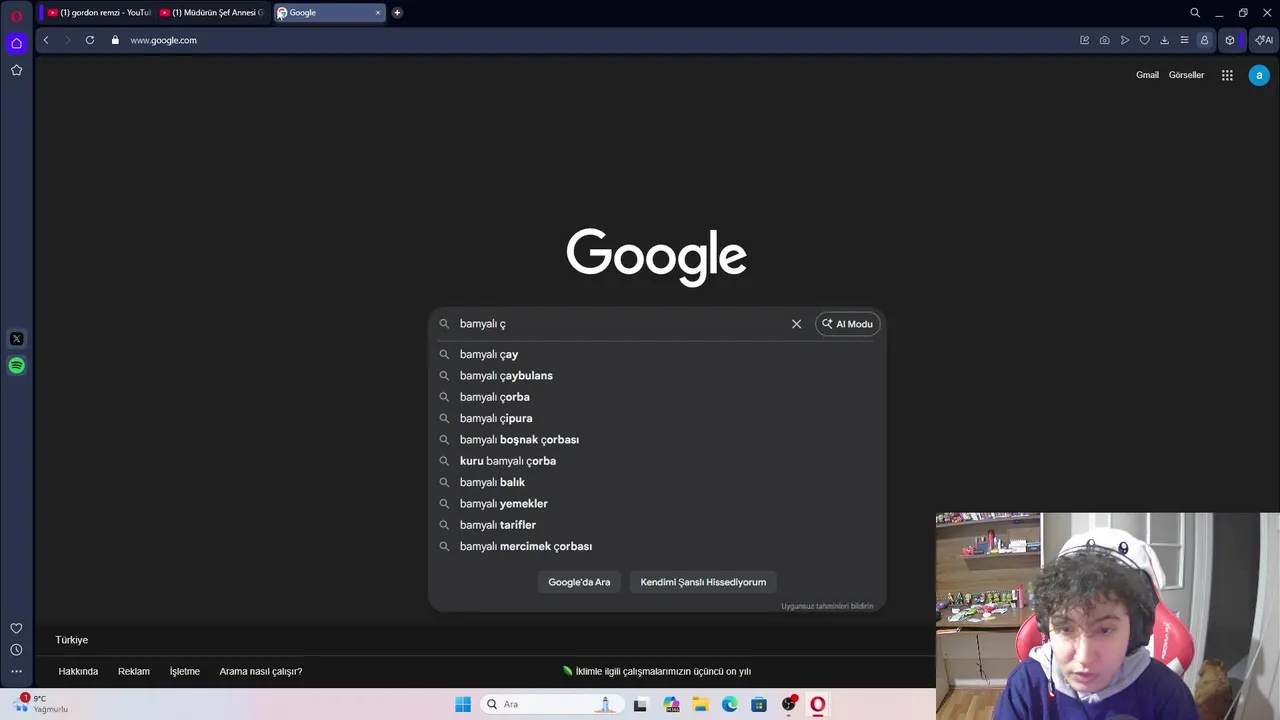Close the Google tab
Image resolution: width=1280 pixels, height=720 pixels.
coord(378,13)
